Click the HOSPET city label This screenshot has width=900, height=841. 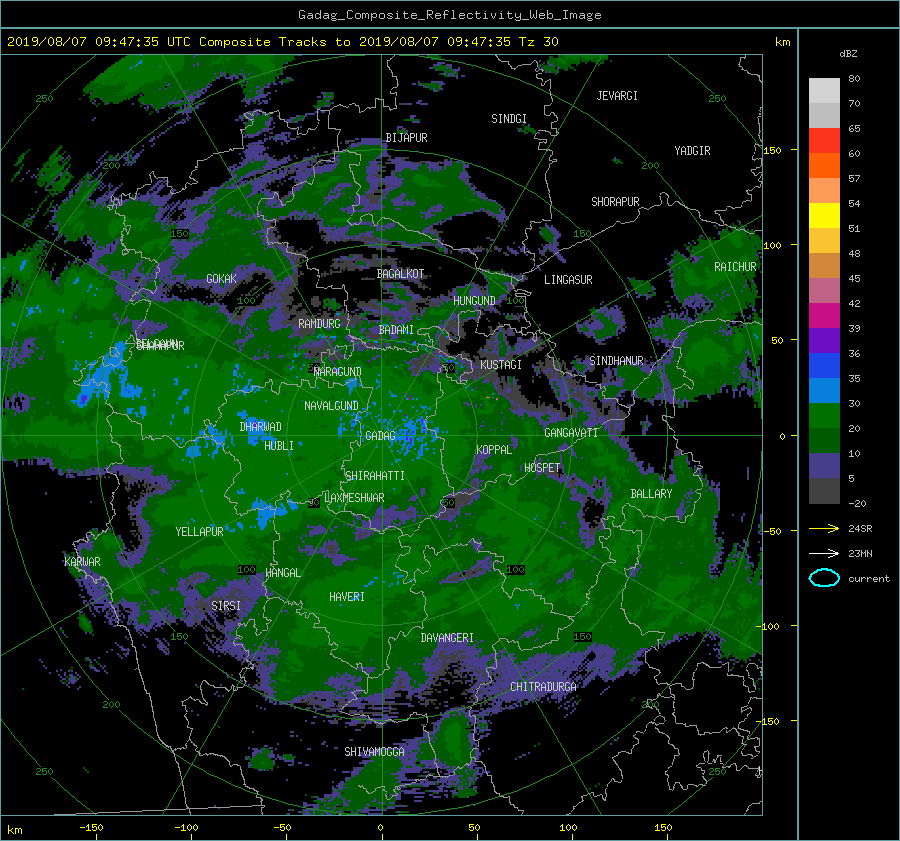[x=542, y=468]
